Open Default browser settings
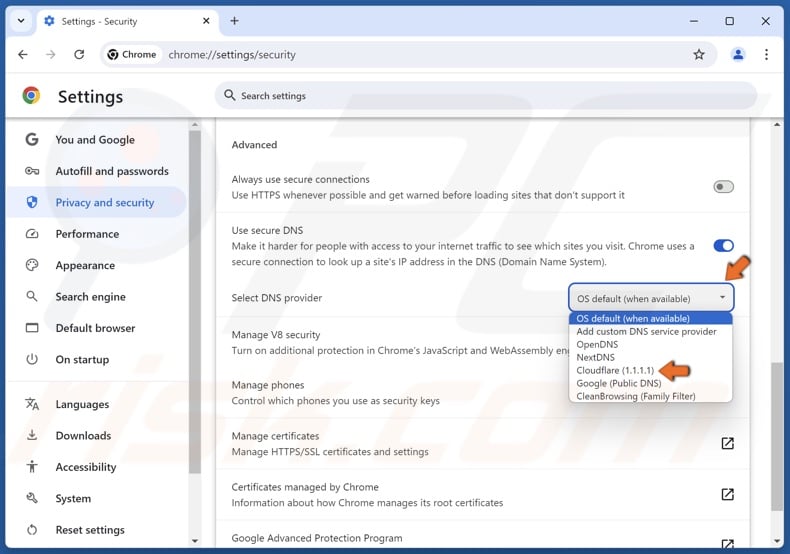 (x=96, y=328)
